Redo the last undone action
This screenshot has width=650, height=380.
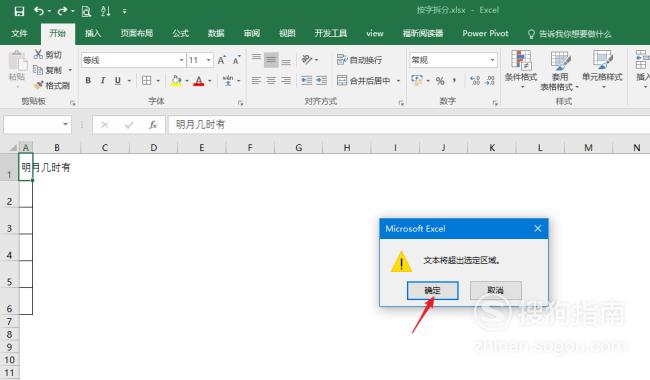62,11
